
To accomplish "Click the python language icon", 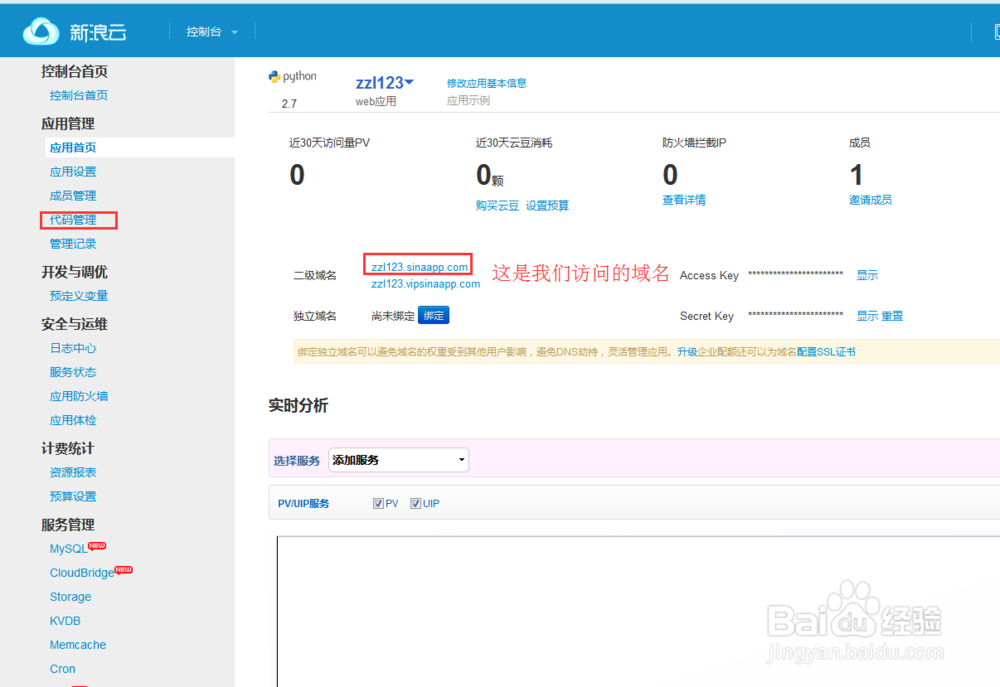I will (x=274, y=77).
